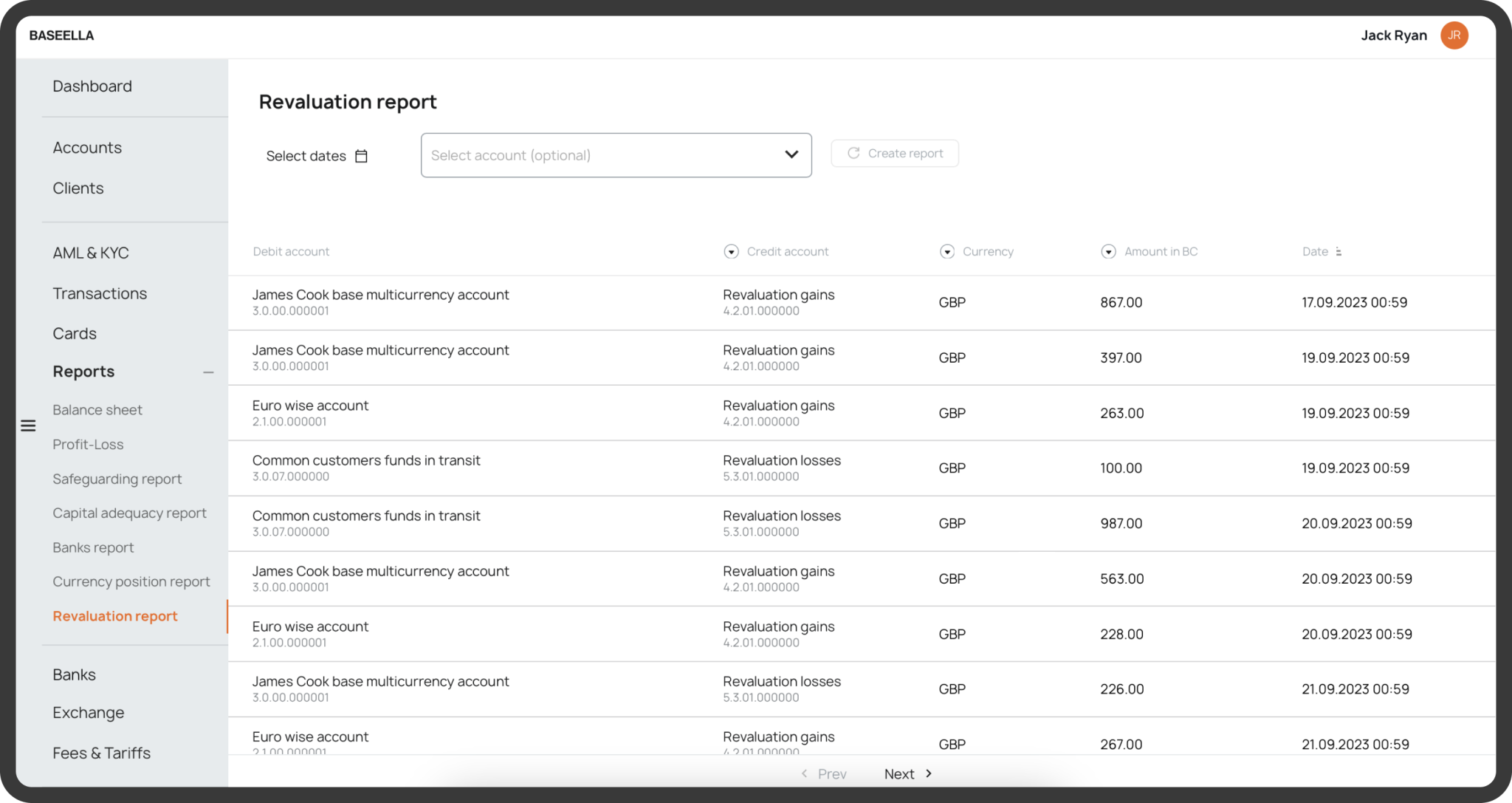Go to the Dashboard
Viewport: 1512px width, 803px height.
[92, 86]
